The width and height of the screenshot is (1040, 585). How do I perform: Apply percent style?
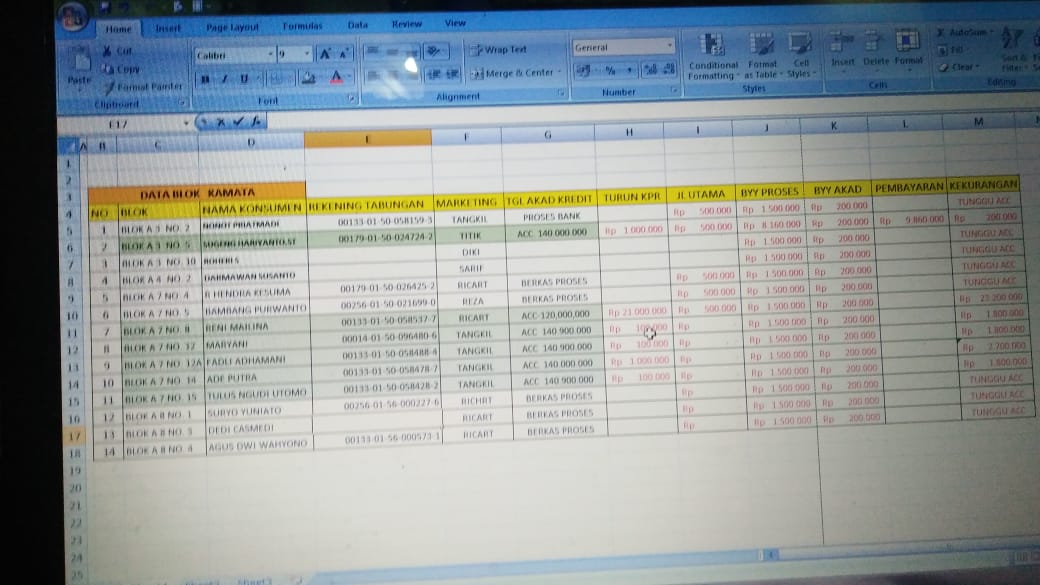pyautogui.click(x=610, y=70)
